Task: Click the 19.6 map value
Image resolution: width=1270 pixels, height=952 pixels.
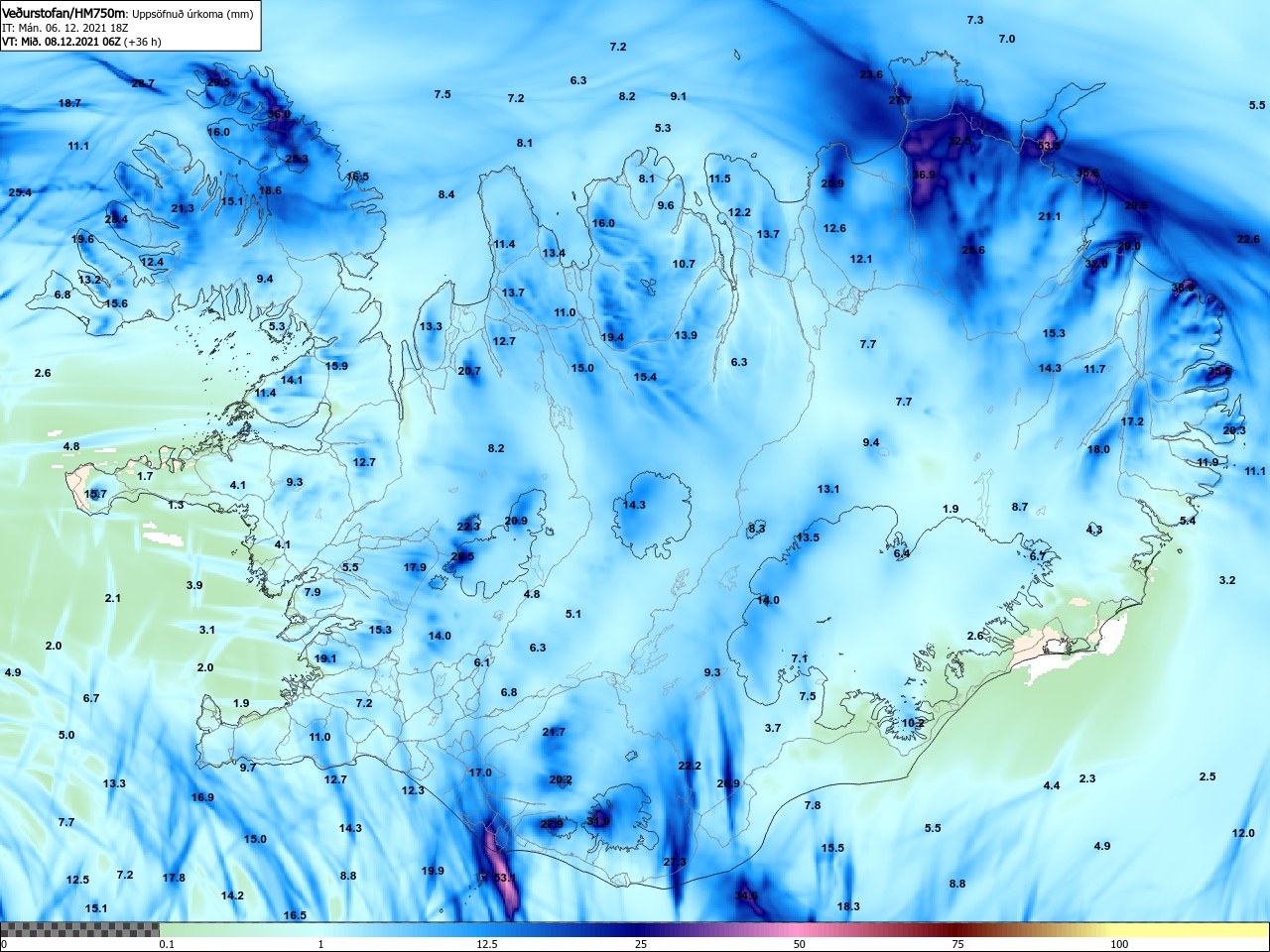Action: [82, 239]
